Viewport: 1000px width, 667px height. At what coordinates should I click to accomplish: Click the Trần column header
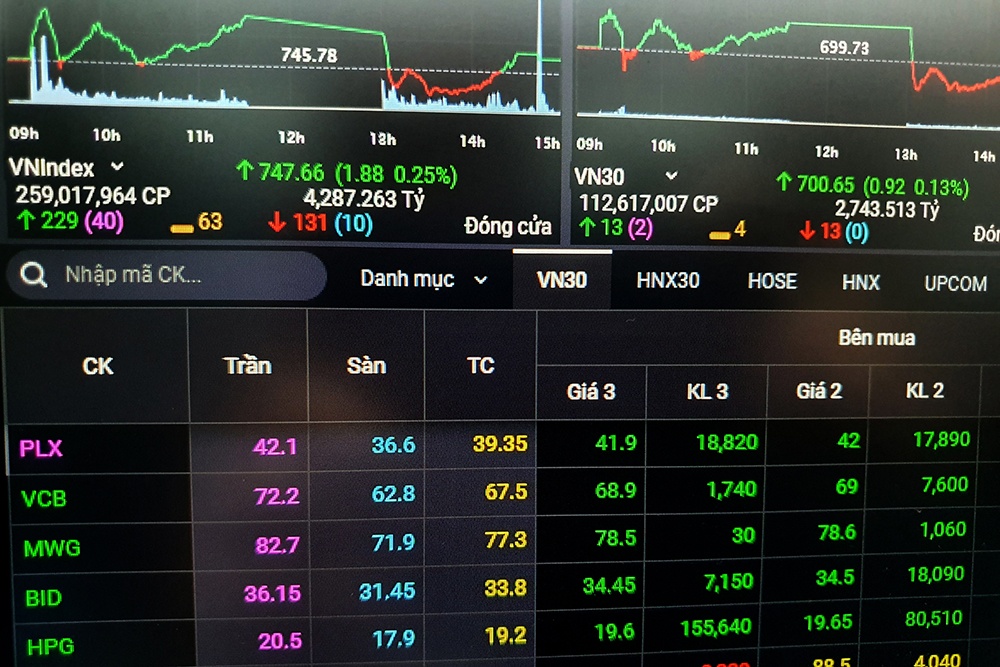coord(247,365)
